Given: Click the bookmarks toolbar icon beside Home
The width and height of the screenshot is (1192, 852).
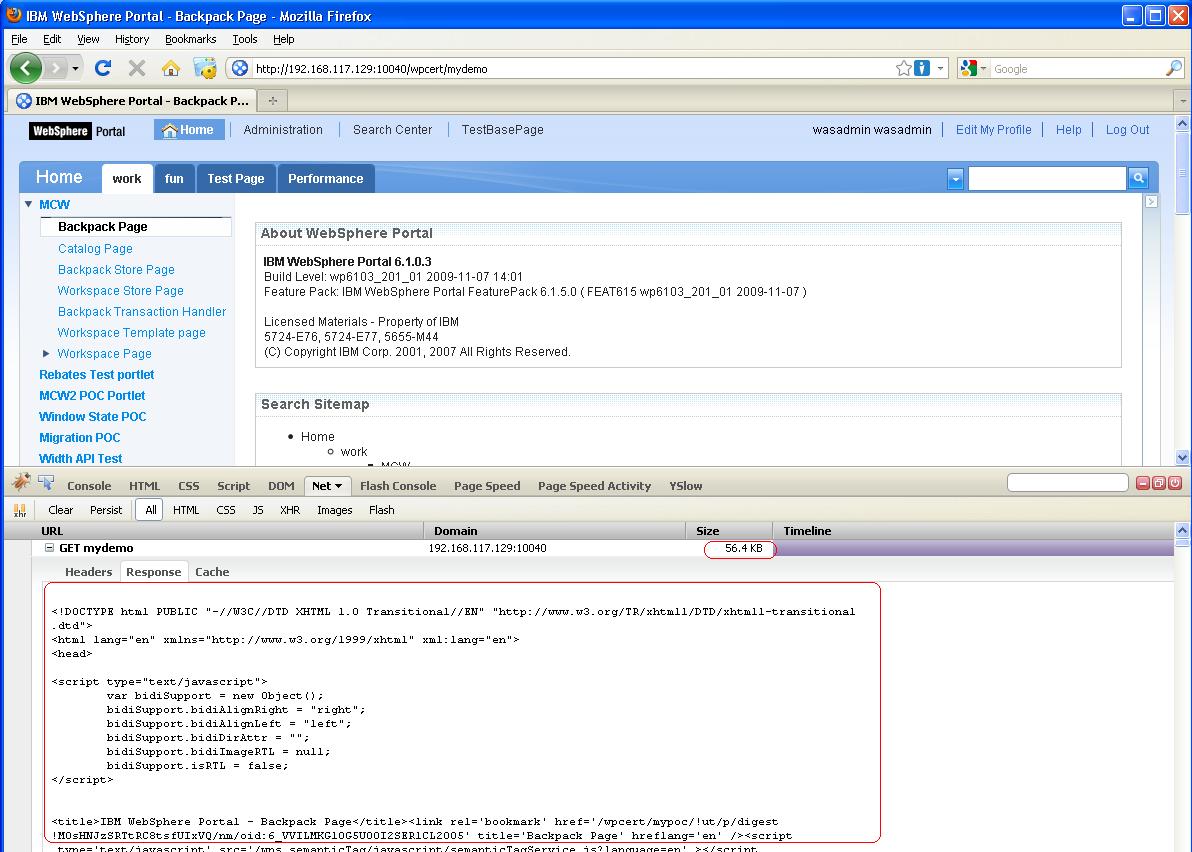Looking at the screenshot, I should (204, 68).
